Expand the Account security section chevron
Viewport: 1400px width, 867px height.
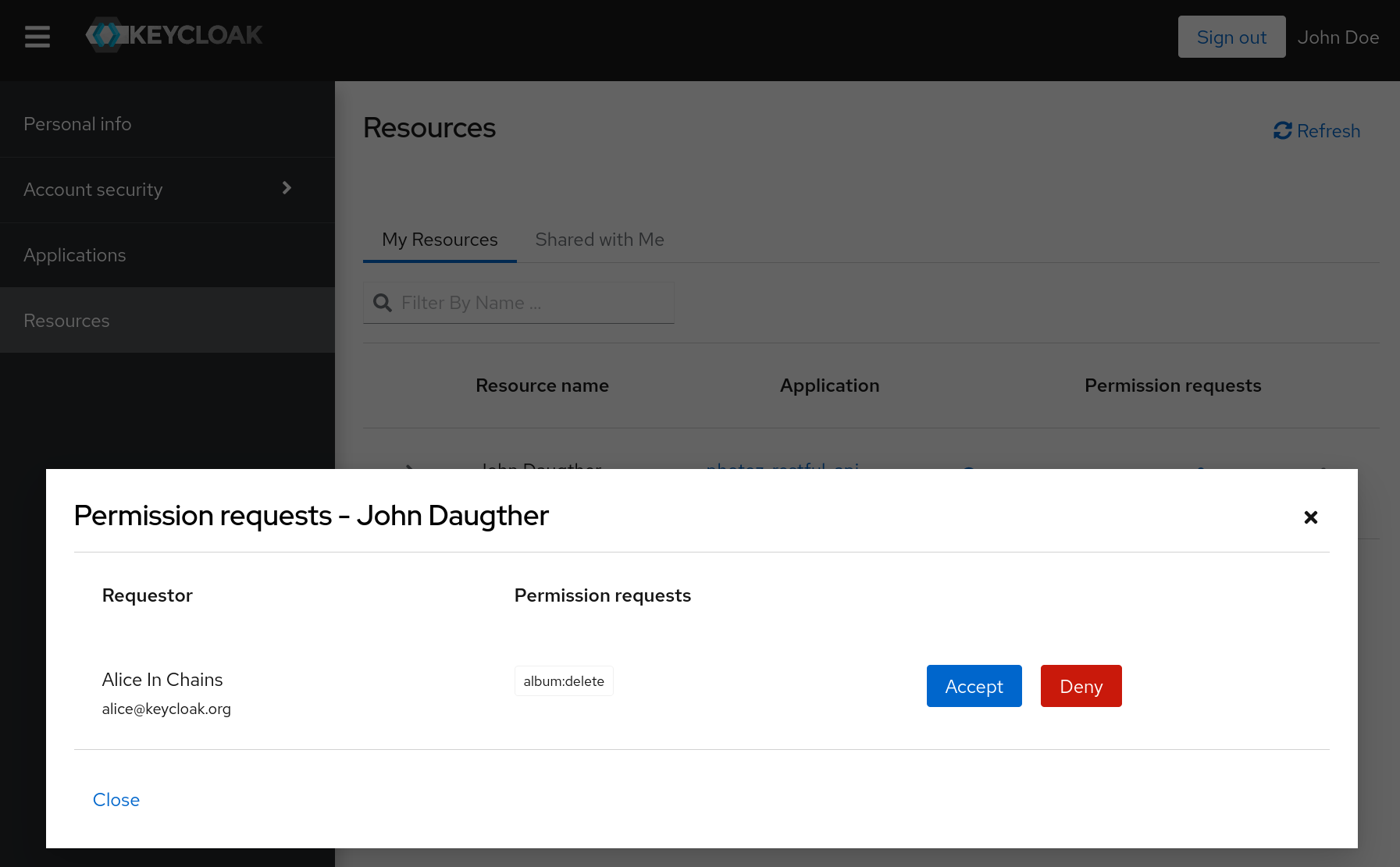point(287,188)
